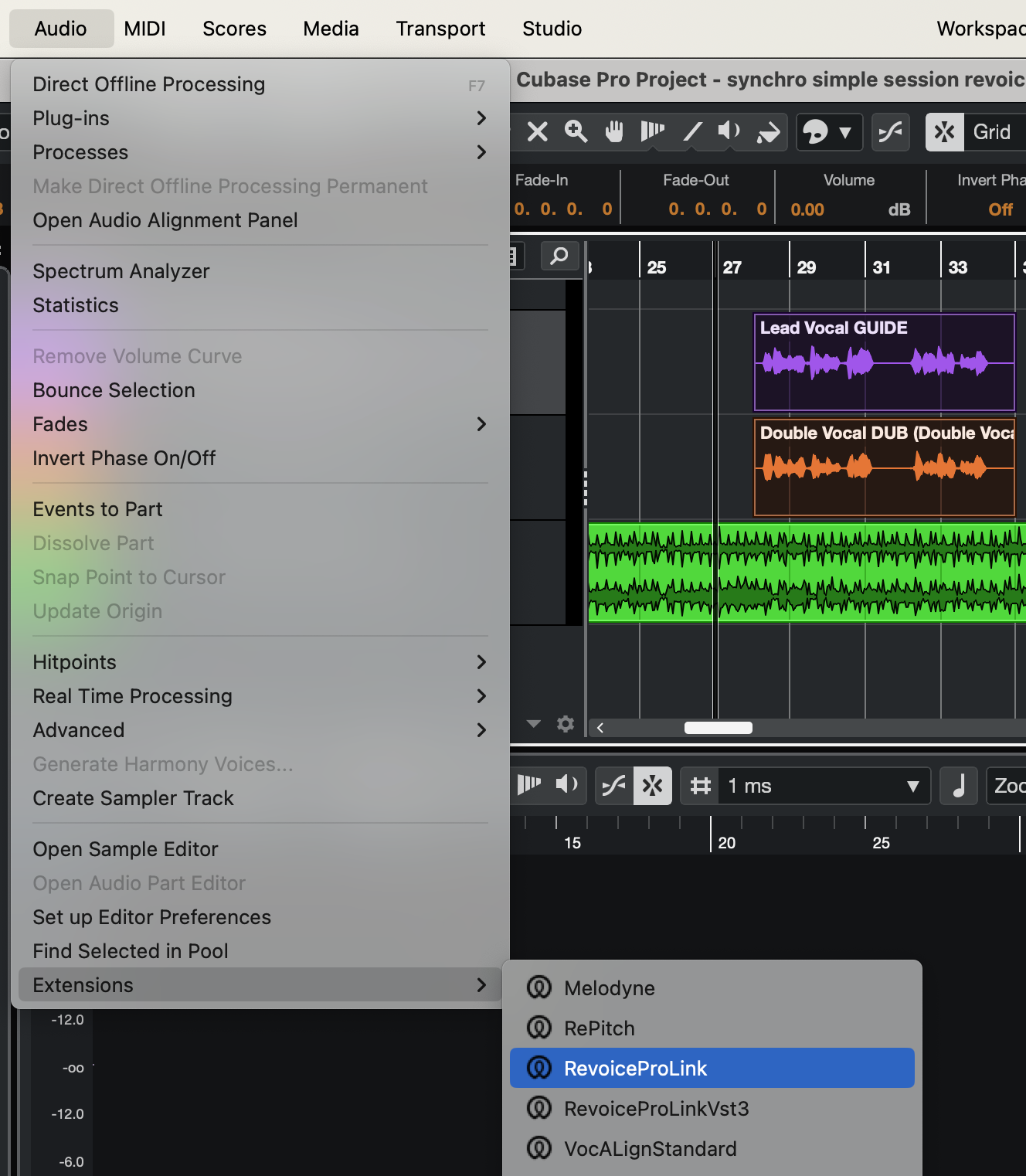Mute audition in the lower editor
This screenshot has width=1026, height=1176.
[x=568, y=786]
